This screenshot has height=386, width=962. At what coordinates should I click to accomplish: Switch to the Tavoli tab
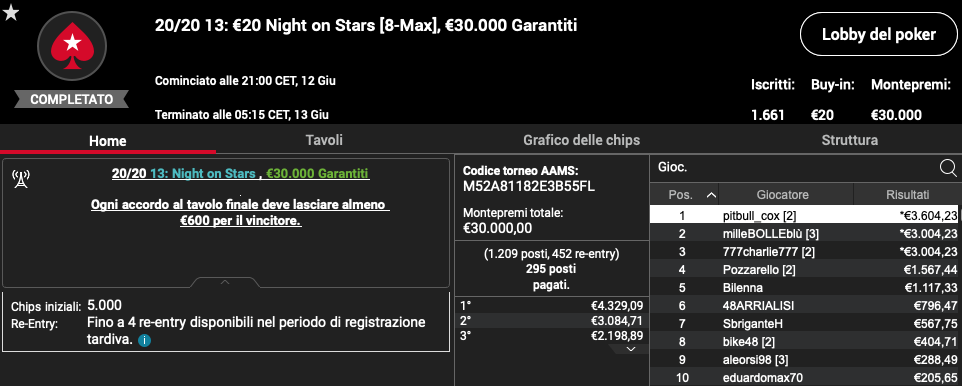click(324, 141)
